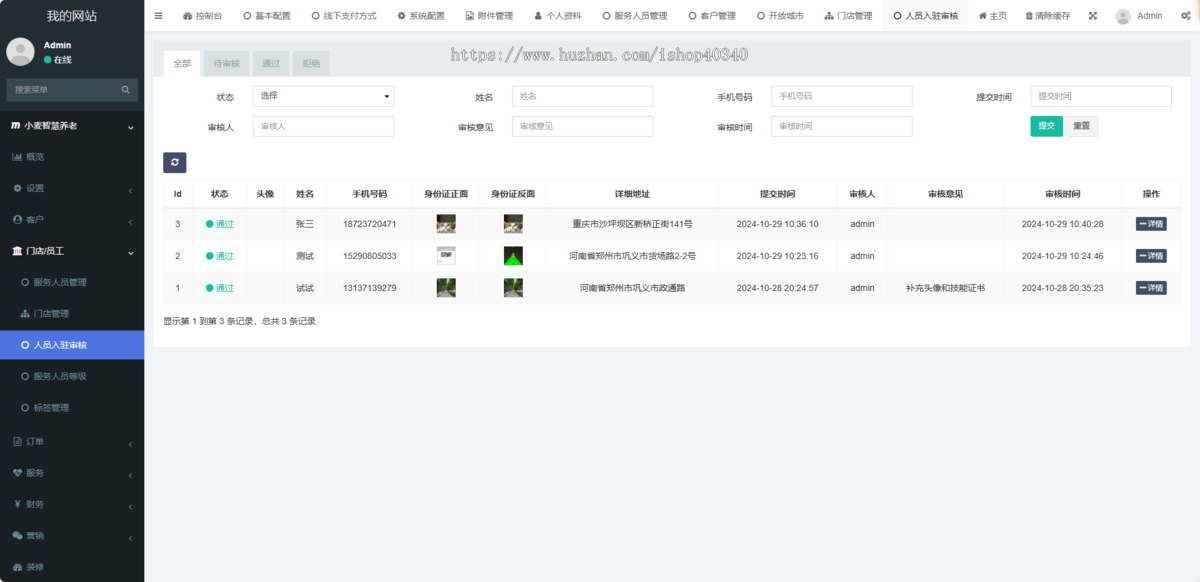The width and height of the screenshot is (1200, 582).
Task: Open 门店管理 sidebar item
Action: click(x=72, y=314)
